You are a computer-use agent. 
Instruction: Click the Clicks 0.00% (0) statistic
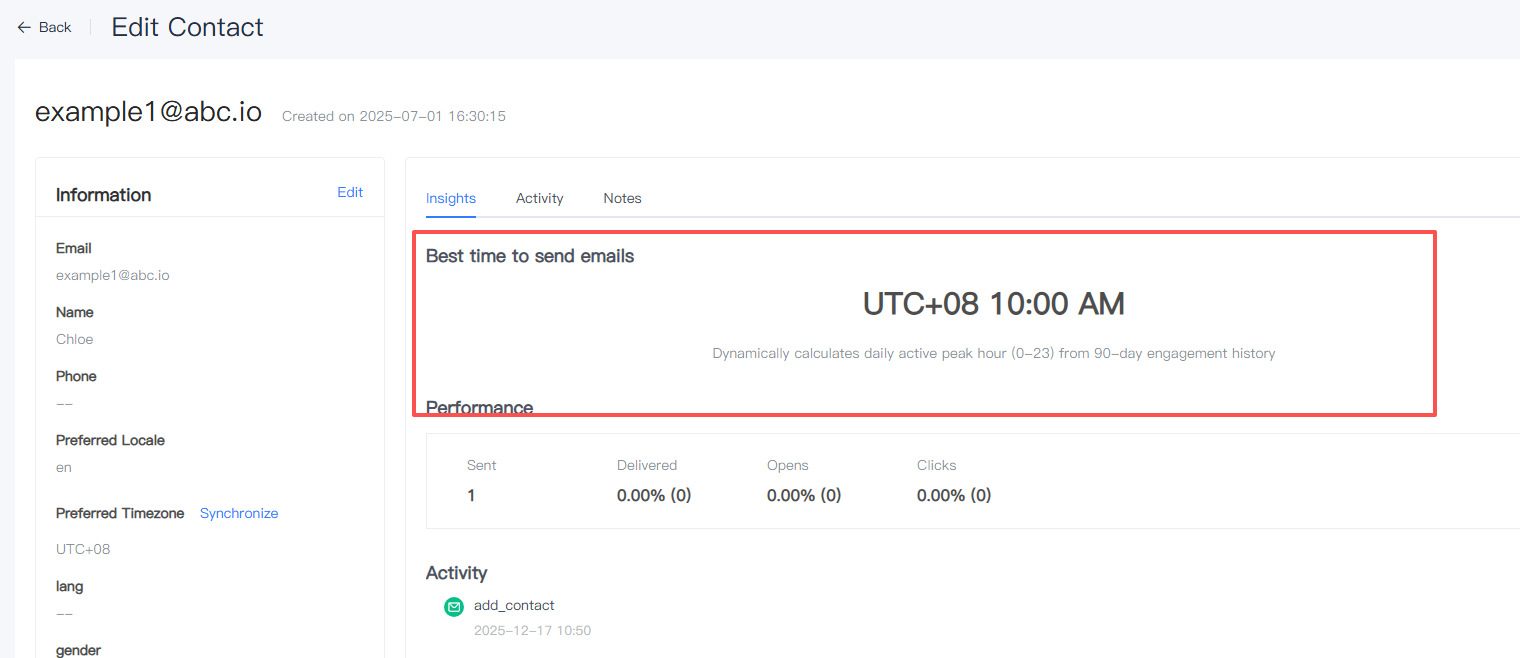click(954, 495)
